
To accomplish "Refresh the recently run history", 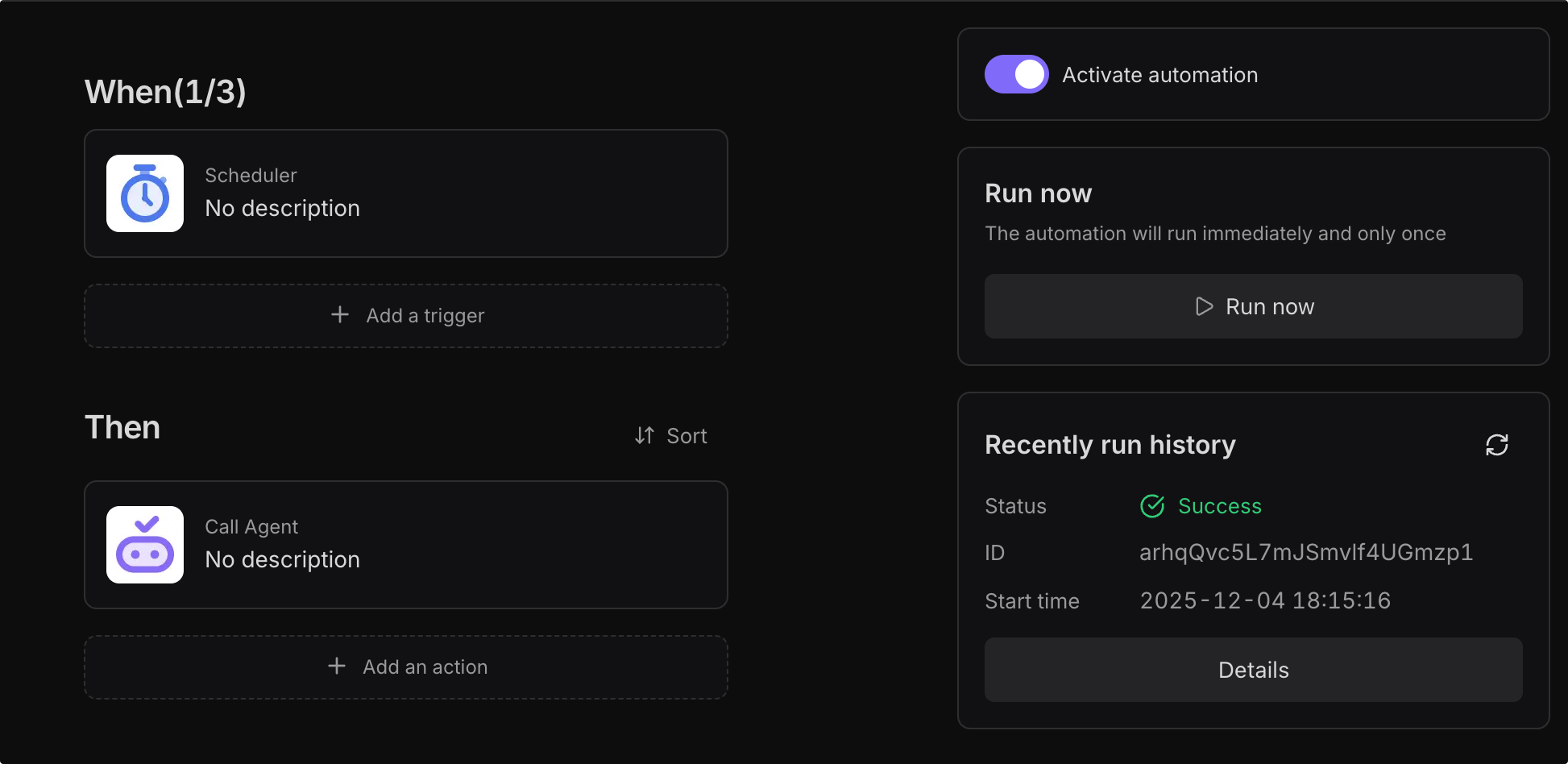I will 1496,445.
